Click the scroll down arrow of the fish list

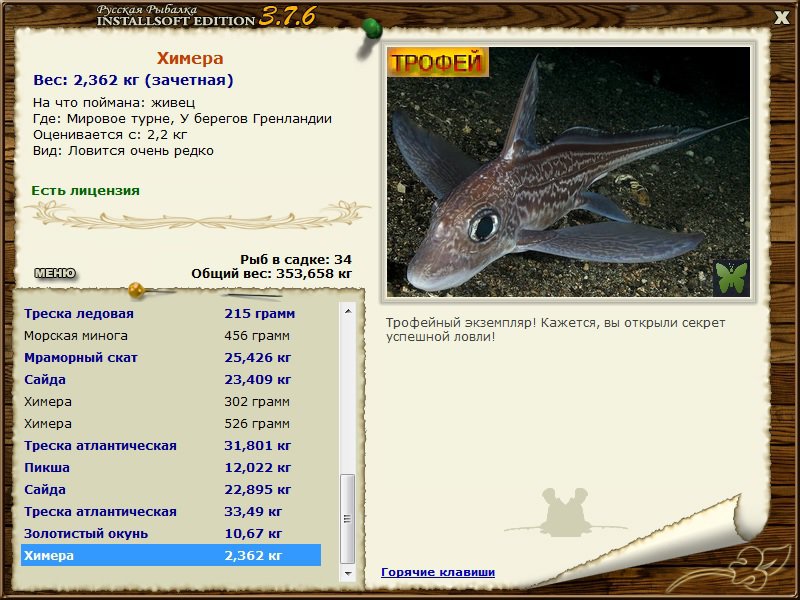pos(348,573)
